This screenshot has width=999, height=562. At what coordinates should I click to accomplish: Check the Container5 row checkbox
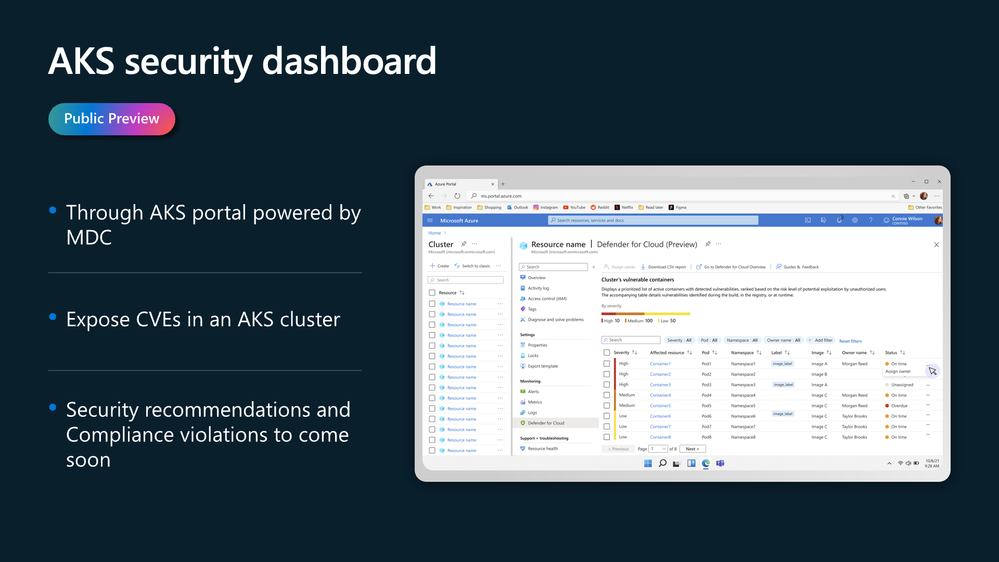[x=607, y=405]
